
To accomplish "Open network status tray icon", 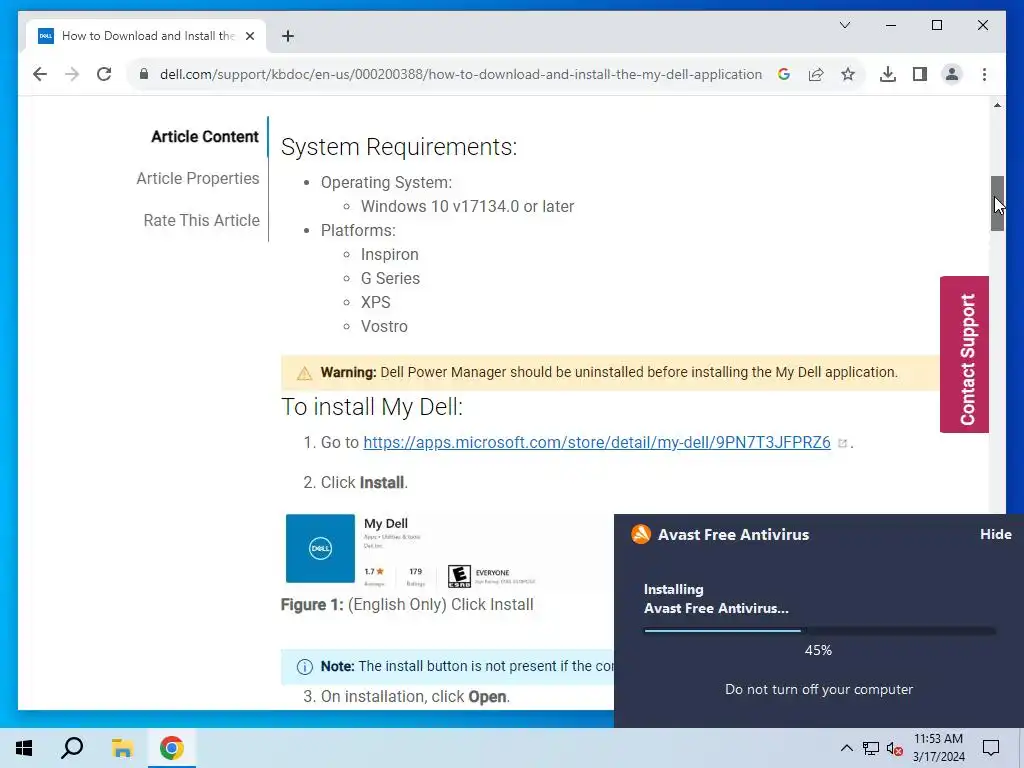I will [x=871, y=748].
